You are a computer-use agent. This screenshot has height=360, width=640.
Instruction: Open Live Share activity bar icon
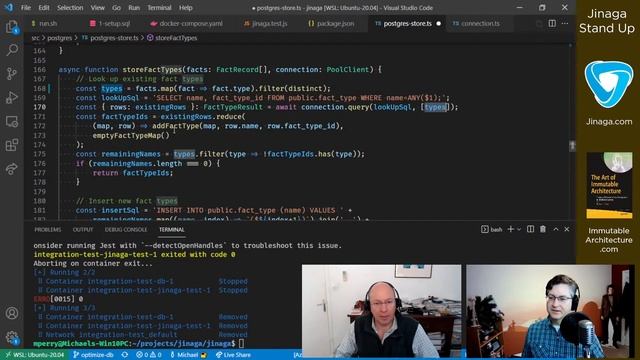click(12, 169)
